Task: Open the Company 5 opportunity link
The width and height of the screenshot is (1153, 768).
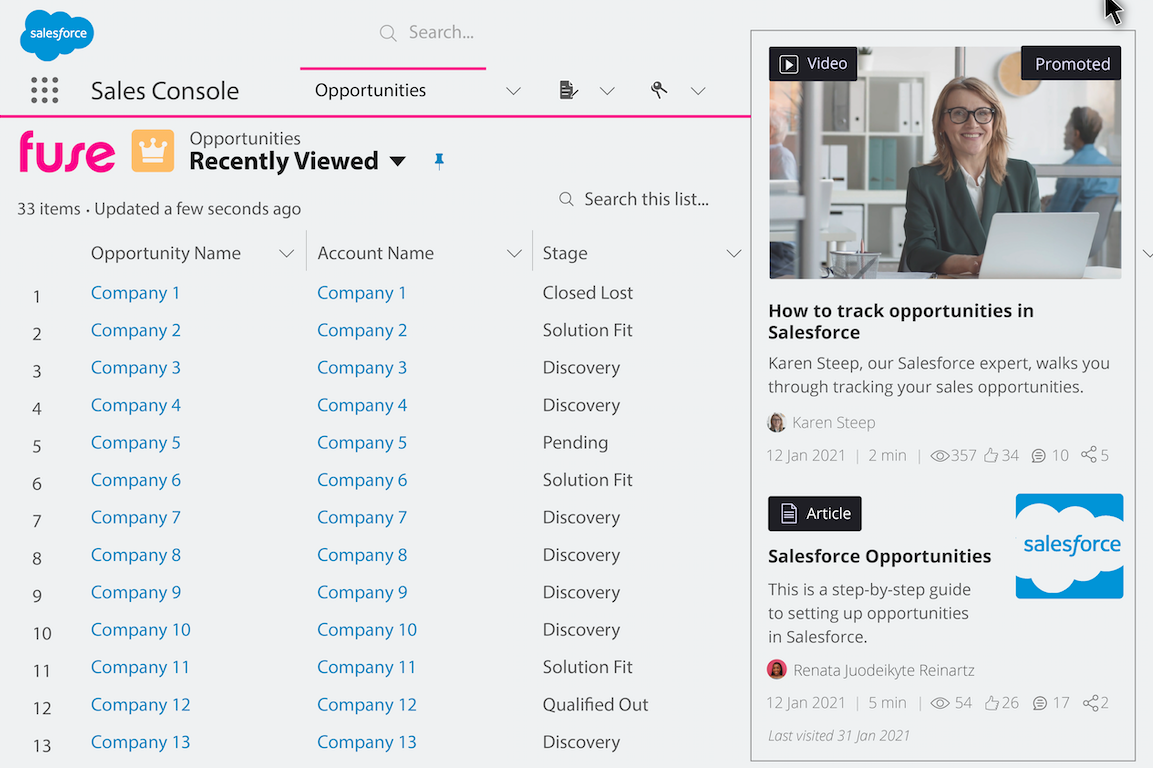Action: (x=135, y=442)
